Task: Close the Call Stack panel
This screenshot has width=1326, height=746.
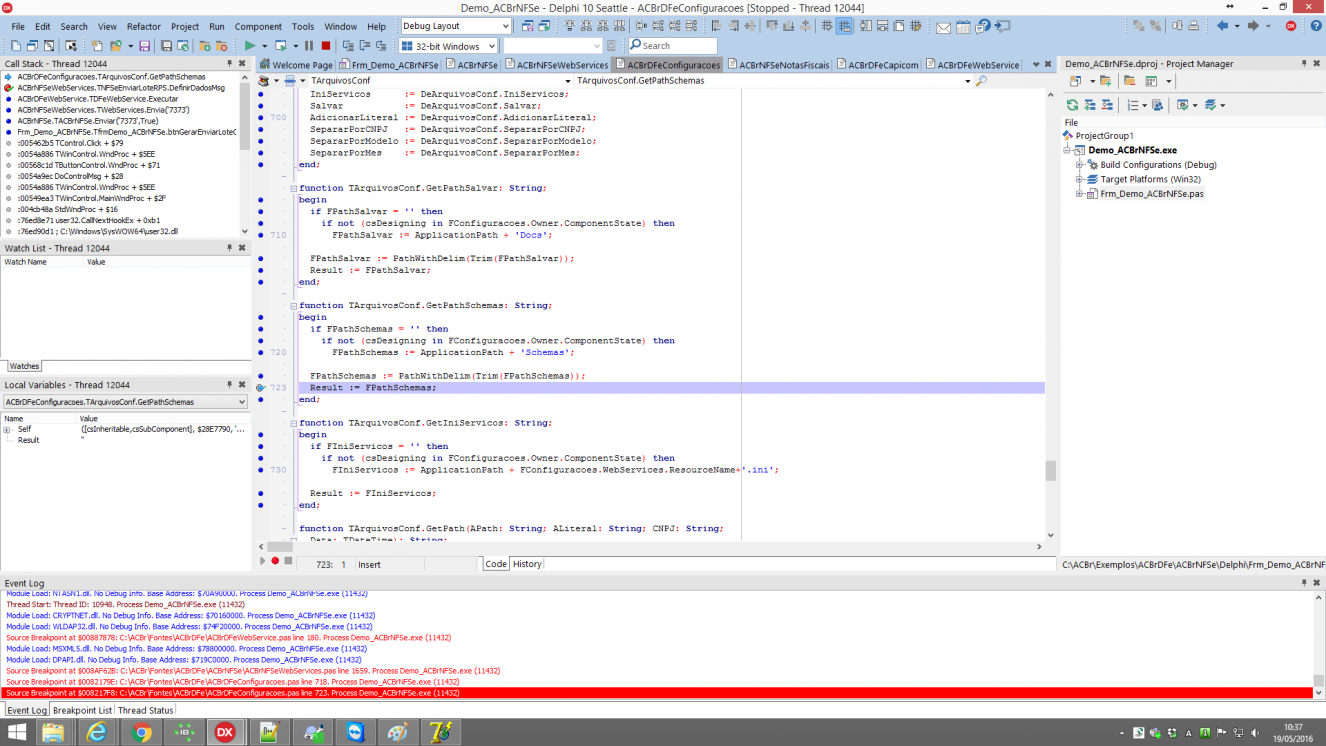Action: pyautogui.click(x=243, y=64)
